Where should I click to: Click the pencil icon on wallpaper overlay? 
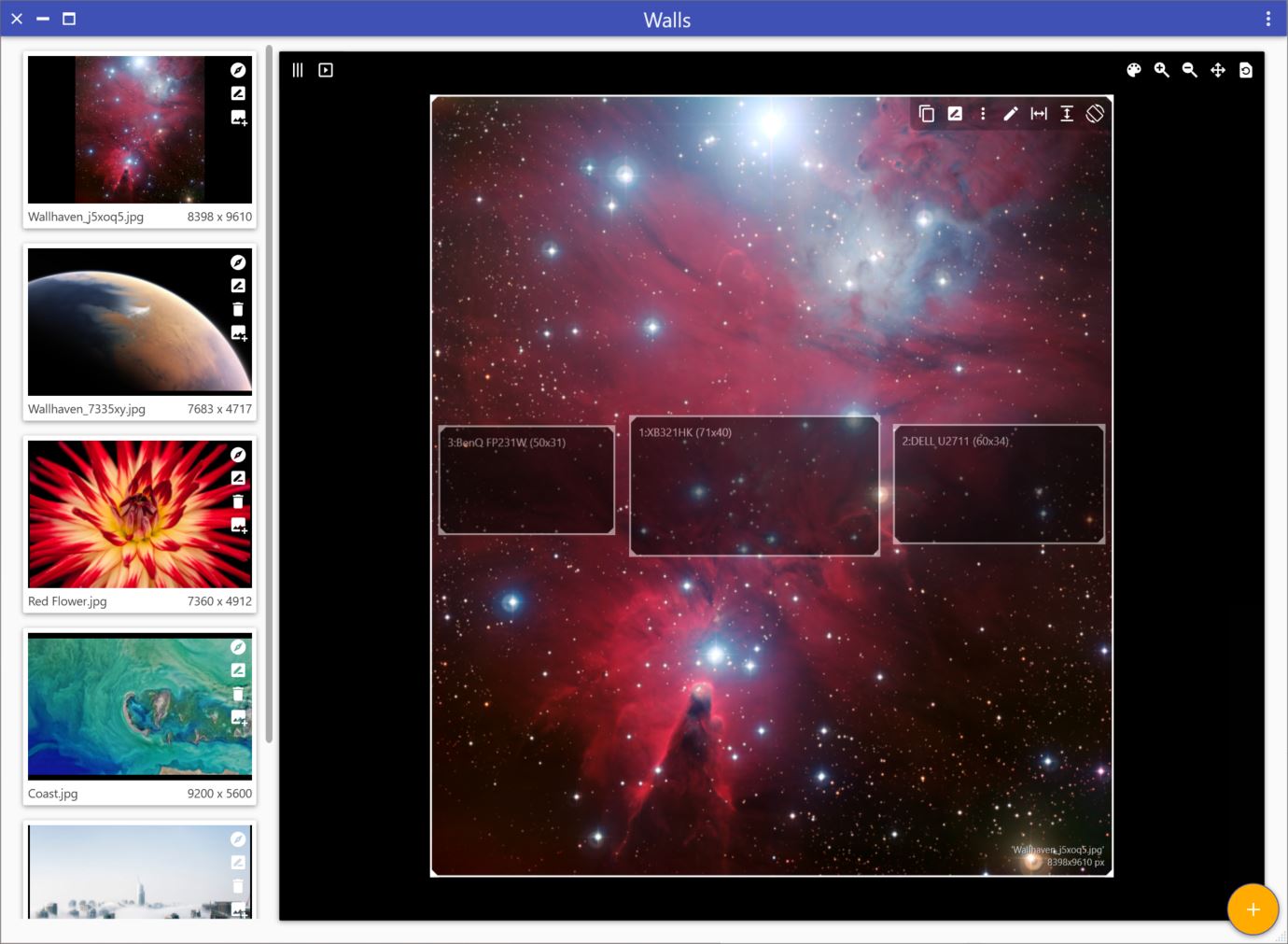[1011, 113]
